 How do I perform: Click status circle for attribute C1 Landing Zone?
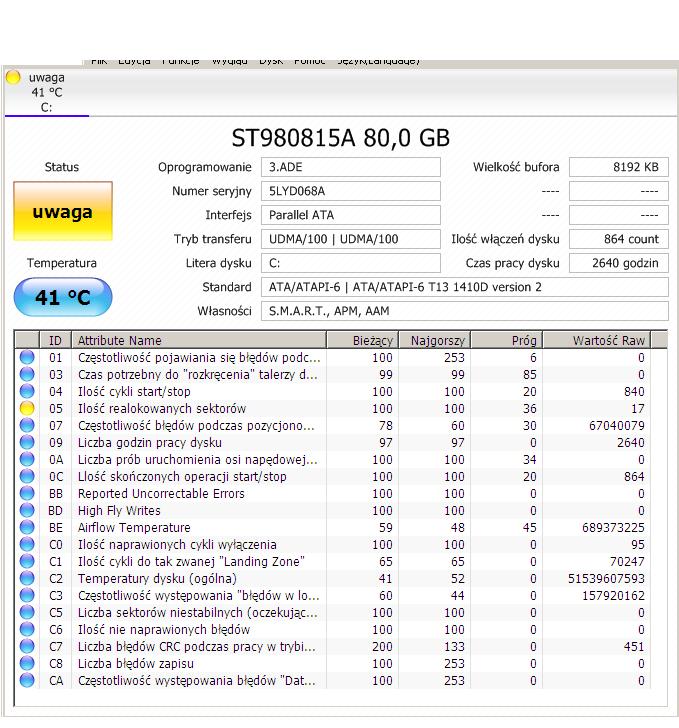[27, 561]
